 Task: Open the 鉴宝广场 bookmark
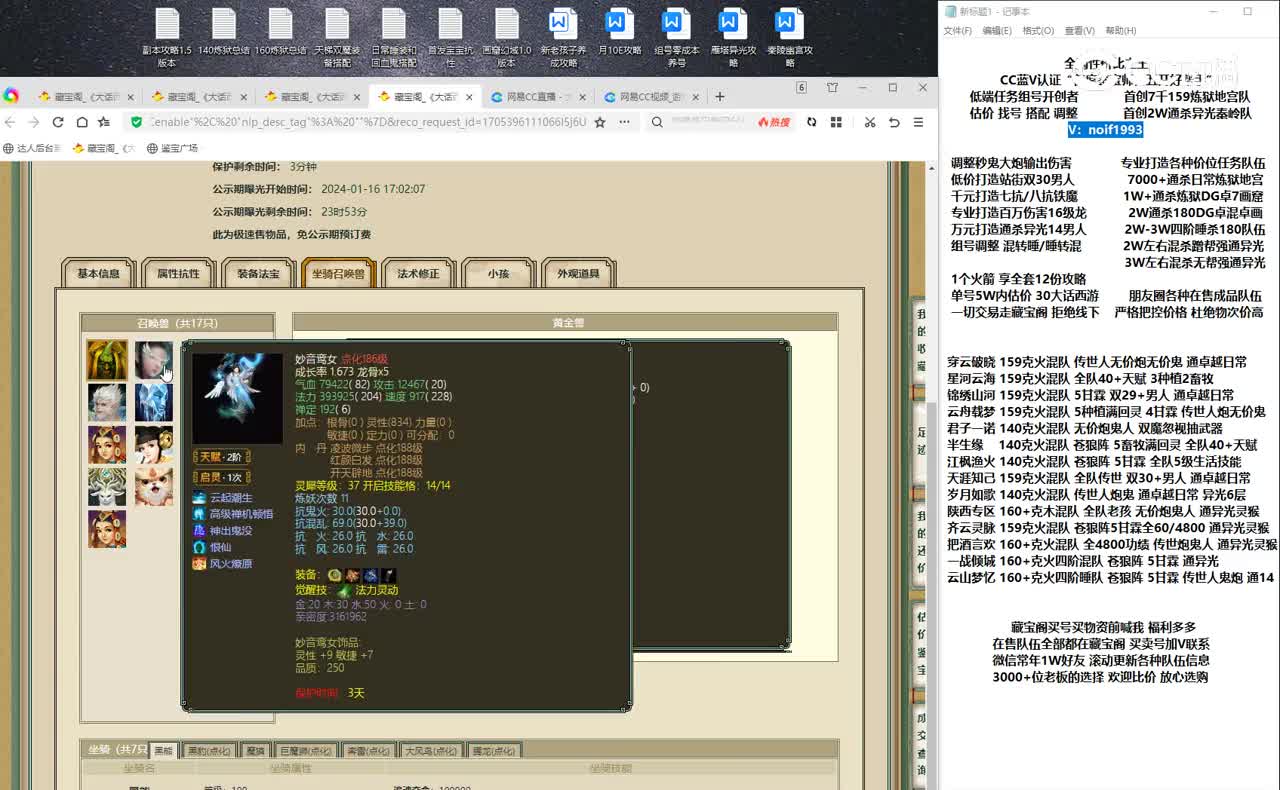[x=172, y=148]
